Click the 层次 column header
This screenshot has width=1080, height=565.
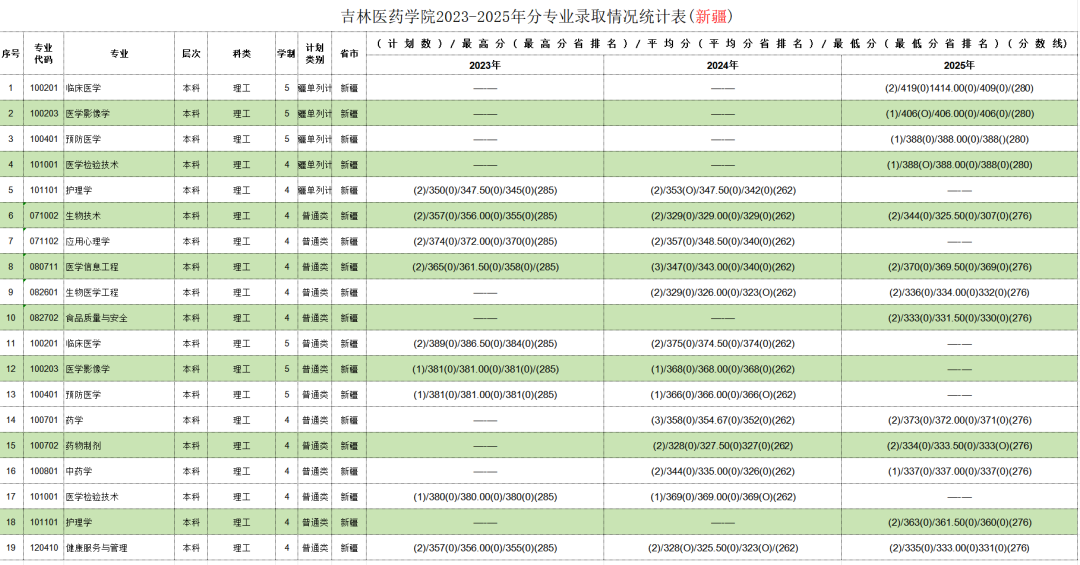(x=191, y=54)
